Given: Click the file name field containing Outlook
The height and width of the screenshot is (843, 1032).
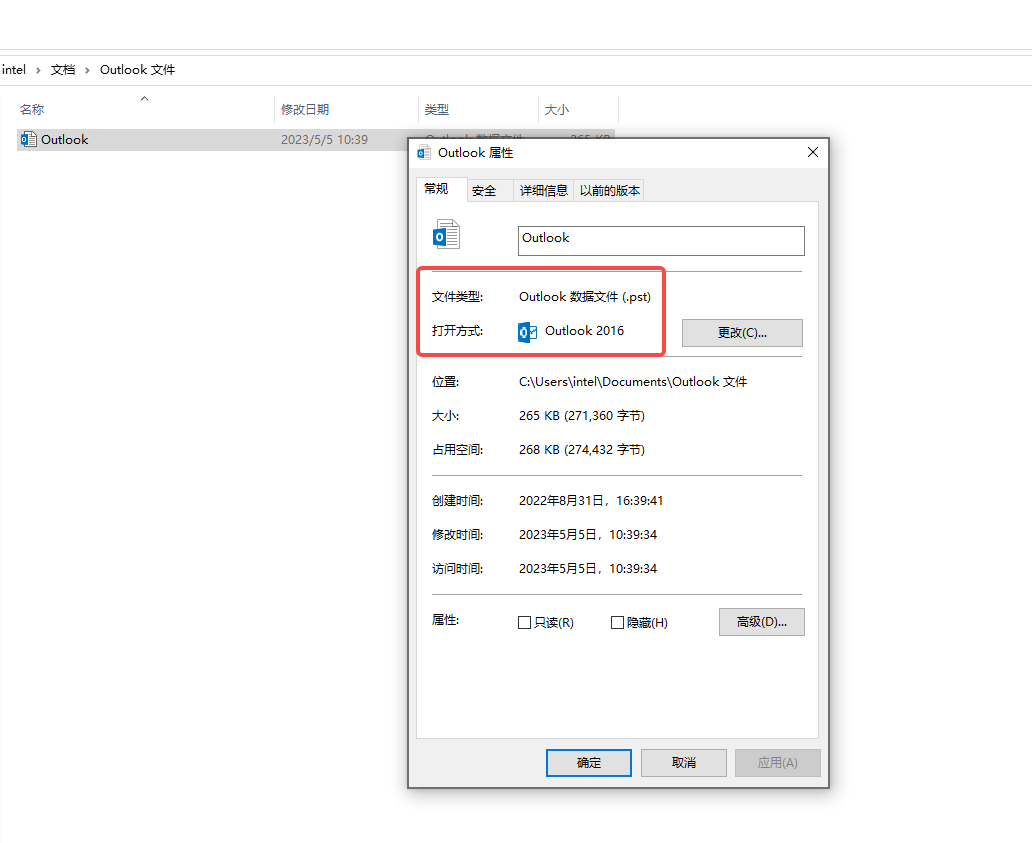Looking at the screenshot, I should (661, 241).
